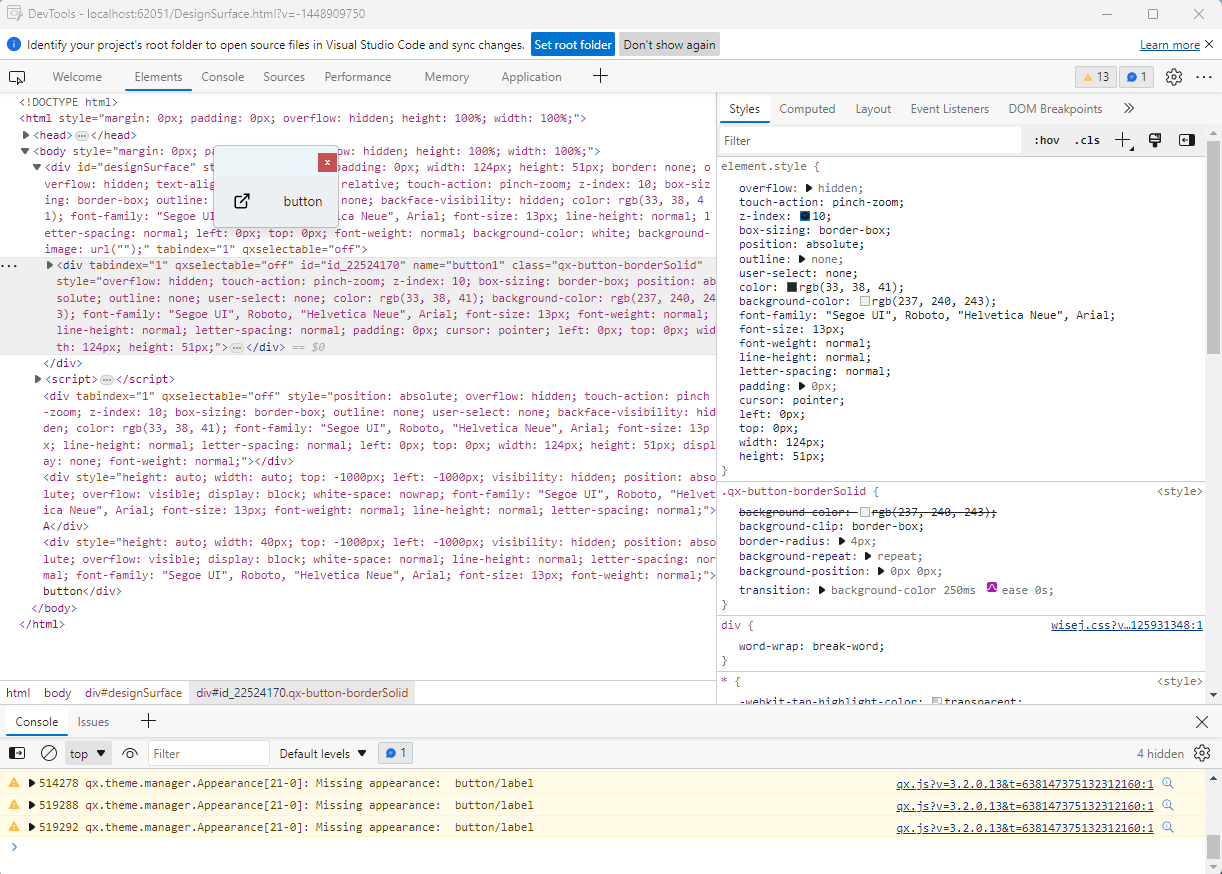Click the Set root folder button
The width and height of the screenshot is (1222, 874).
click(573, 45)
